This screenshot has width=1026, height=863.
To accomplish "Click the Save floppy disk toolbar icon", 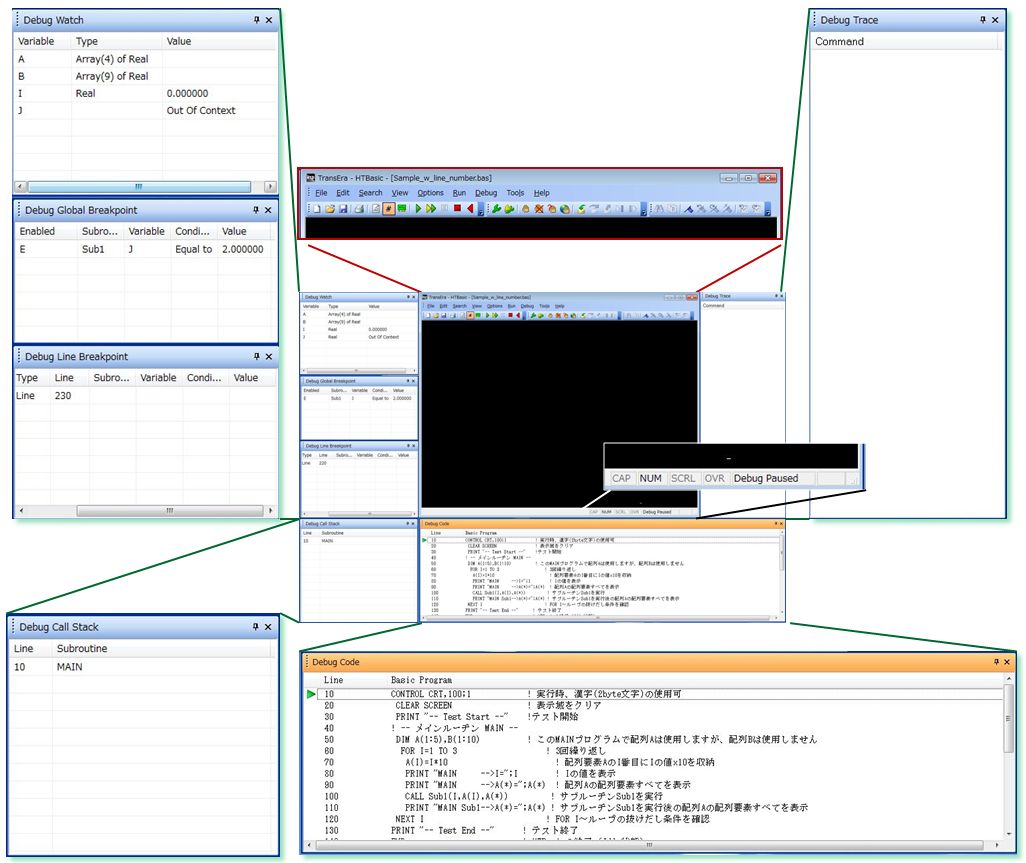I will pyautogui.click(x=343, y=209).
